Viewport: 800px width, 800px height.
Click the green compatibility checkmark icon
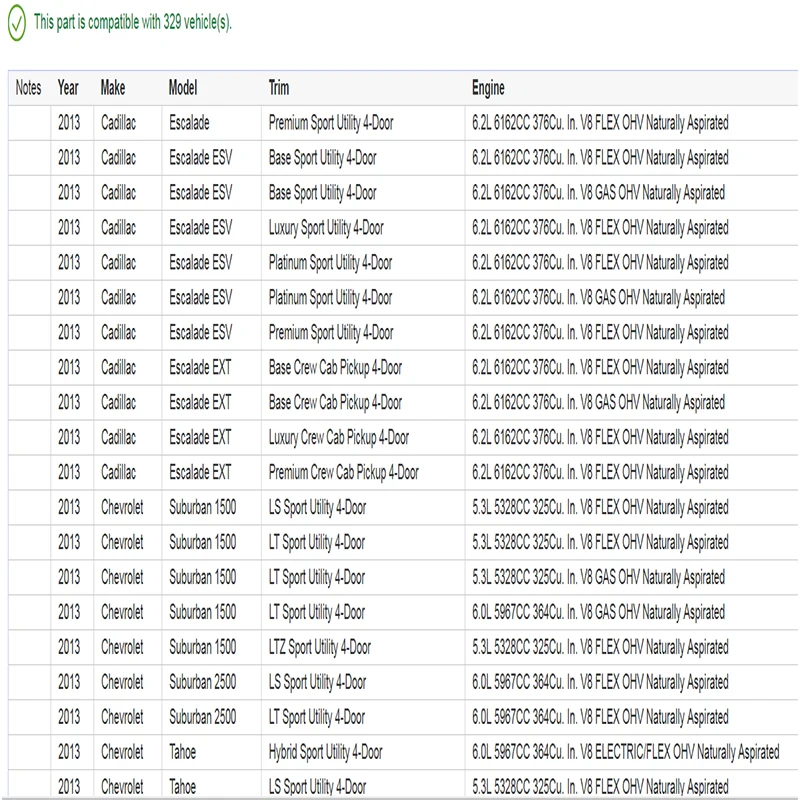[16, 23]
